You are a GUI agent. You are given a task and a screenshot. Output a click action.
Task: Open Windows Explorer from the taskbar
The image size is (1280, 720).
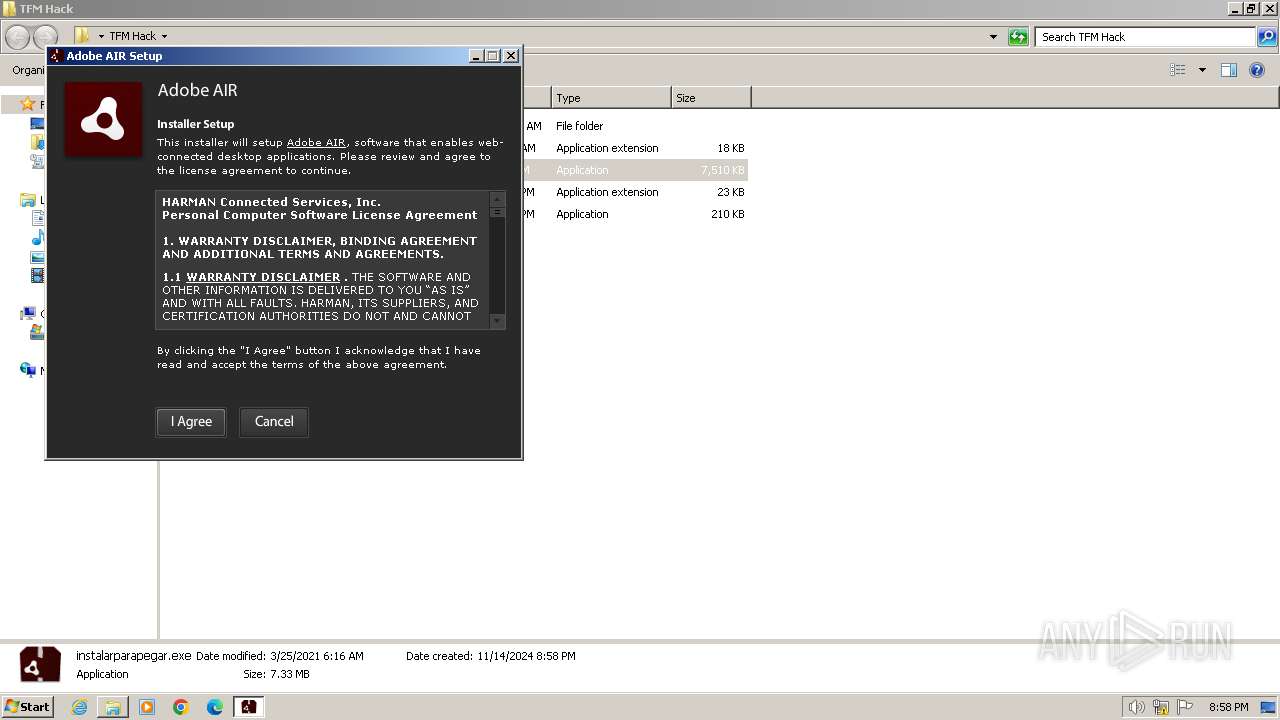(x=113, y=707)
